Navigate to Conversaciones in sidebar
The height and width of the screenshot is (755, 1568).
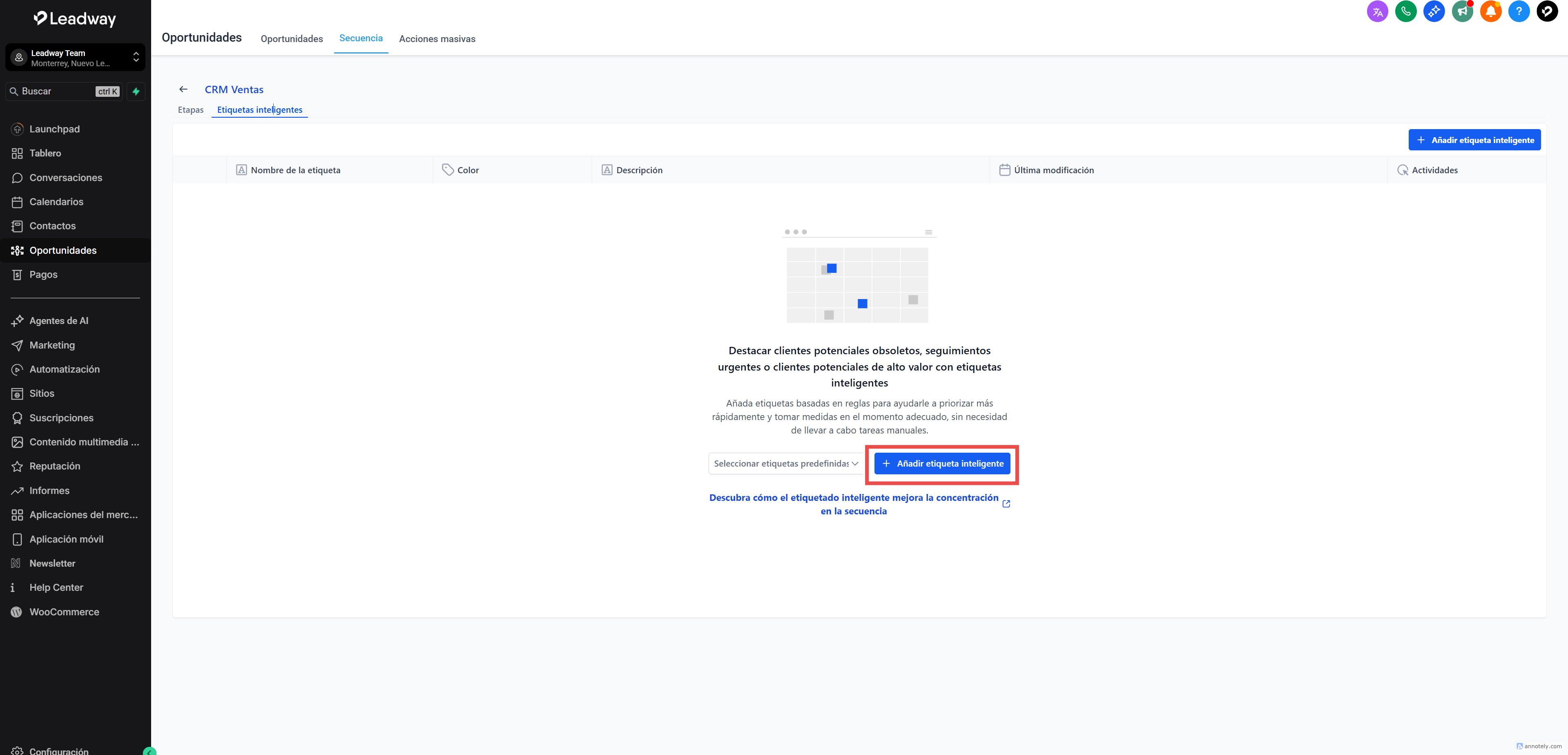coord(66,178)
